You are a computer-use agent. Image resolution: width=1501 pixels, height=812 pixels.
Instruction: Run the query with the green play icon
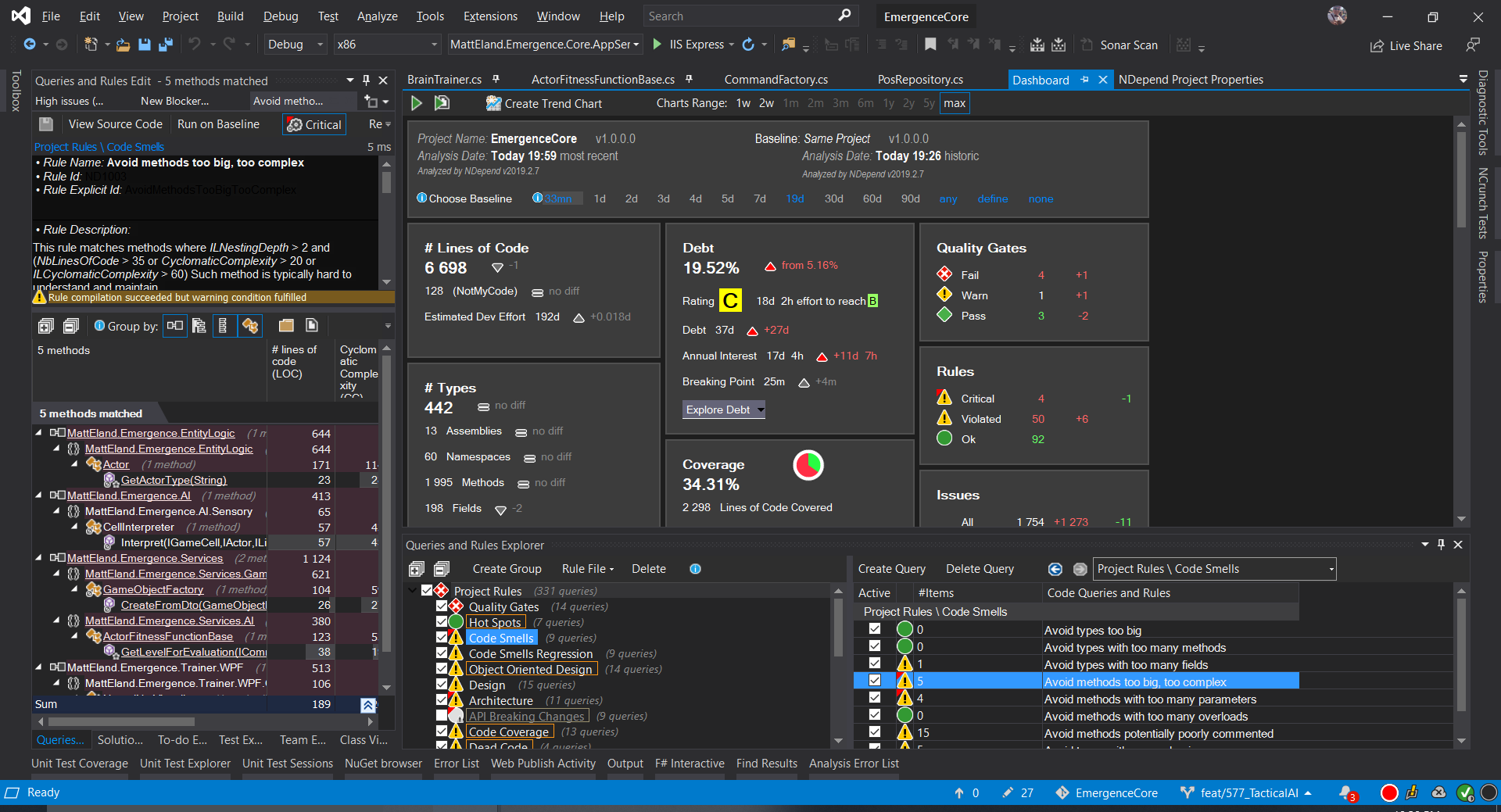tap(417, 102)
